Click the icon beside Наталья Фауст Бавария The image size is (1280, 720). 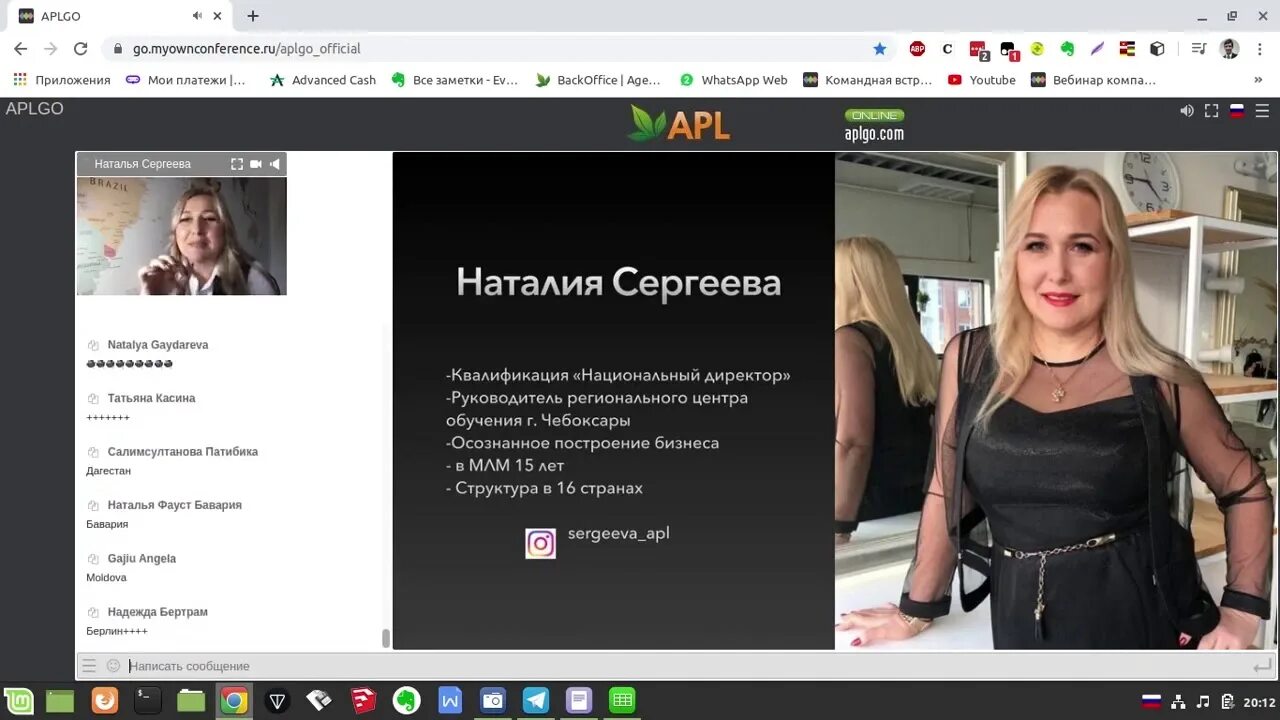pos(93,506)
